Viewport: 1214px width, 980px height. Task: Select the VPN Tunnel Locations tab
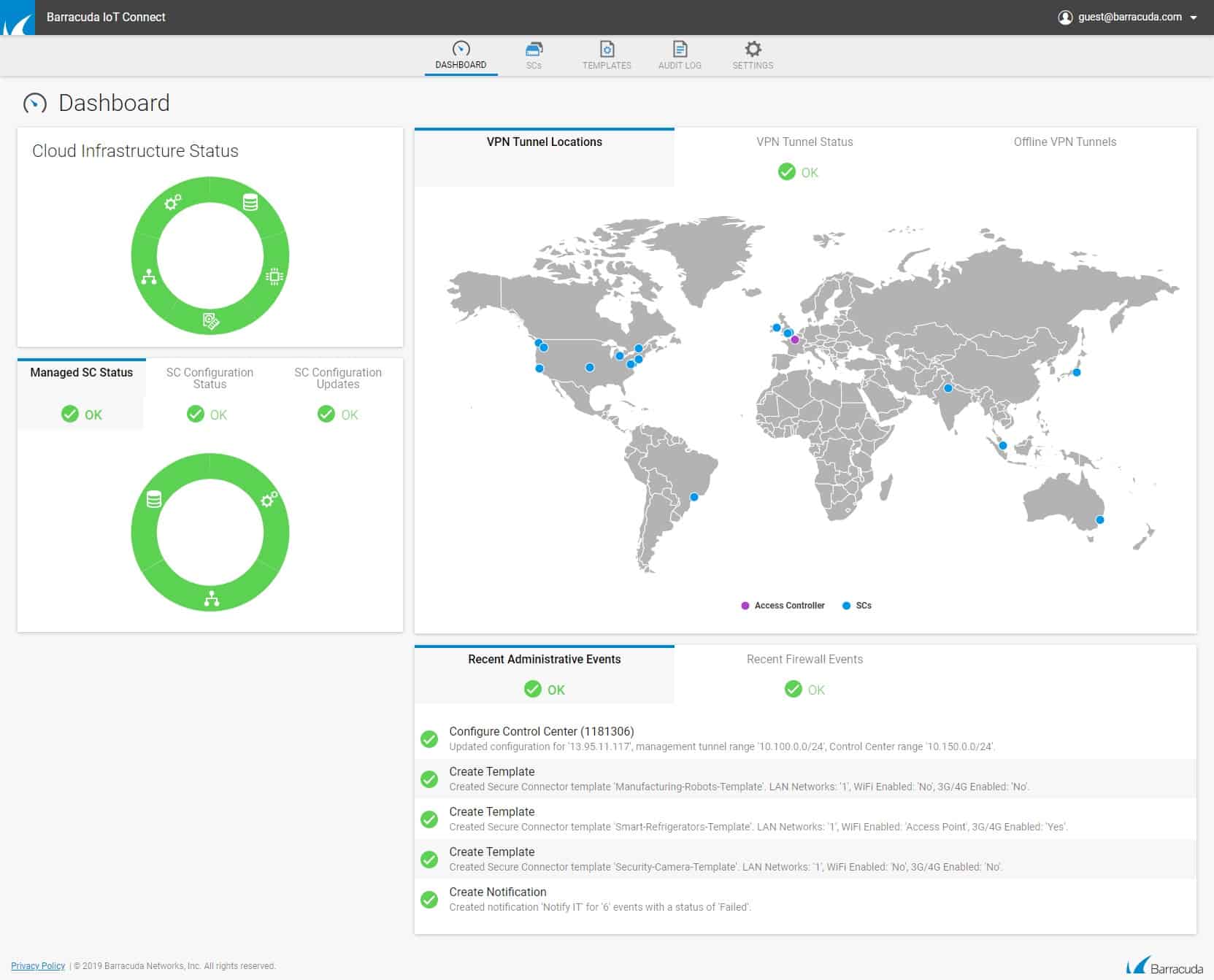click(x=545, y=157)
